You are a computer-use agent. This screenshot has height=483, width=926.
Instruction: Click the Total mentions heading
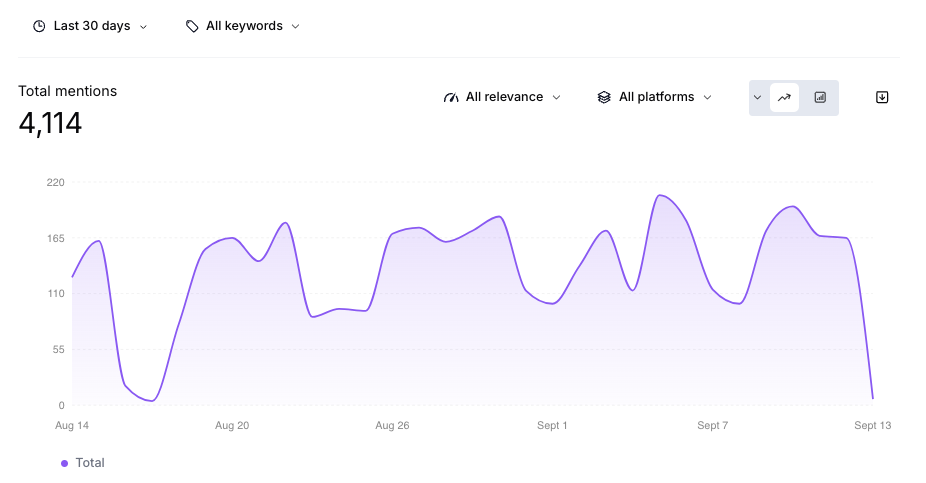click(68, 91)
